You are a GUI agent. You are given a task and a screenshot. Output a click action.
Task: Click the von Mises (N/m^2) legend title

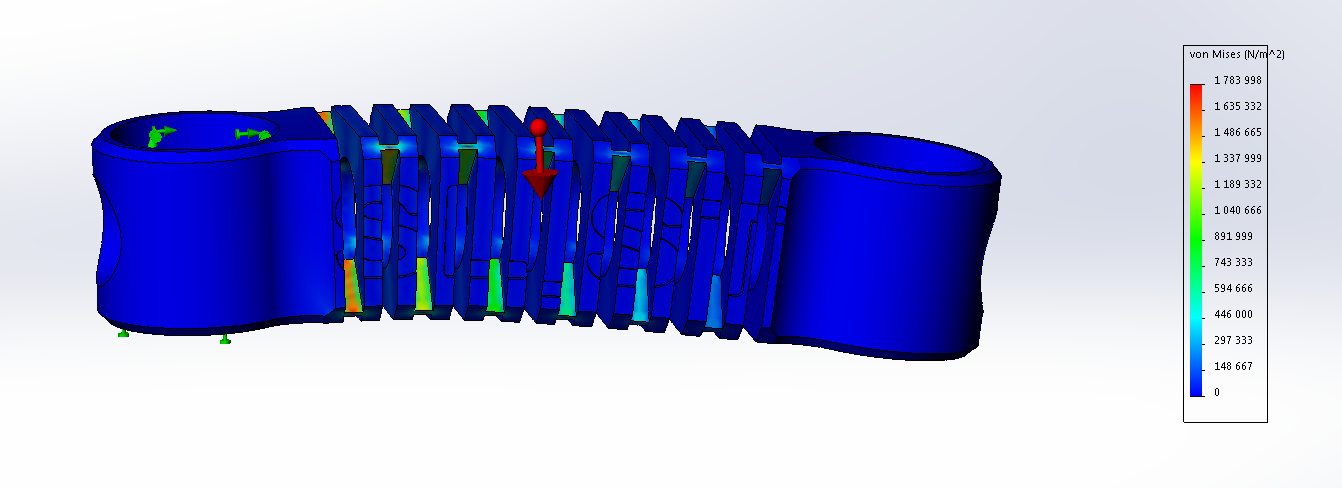1236,54
